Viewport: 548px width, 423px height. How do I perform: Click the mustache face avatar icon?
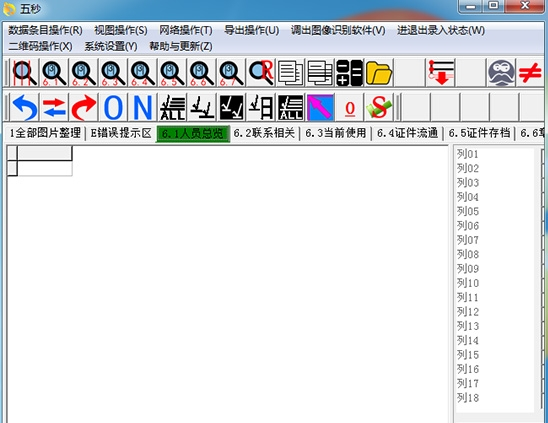501,73
